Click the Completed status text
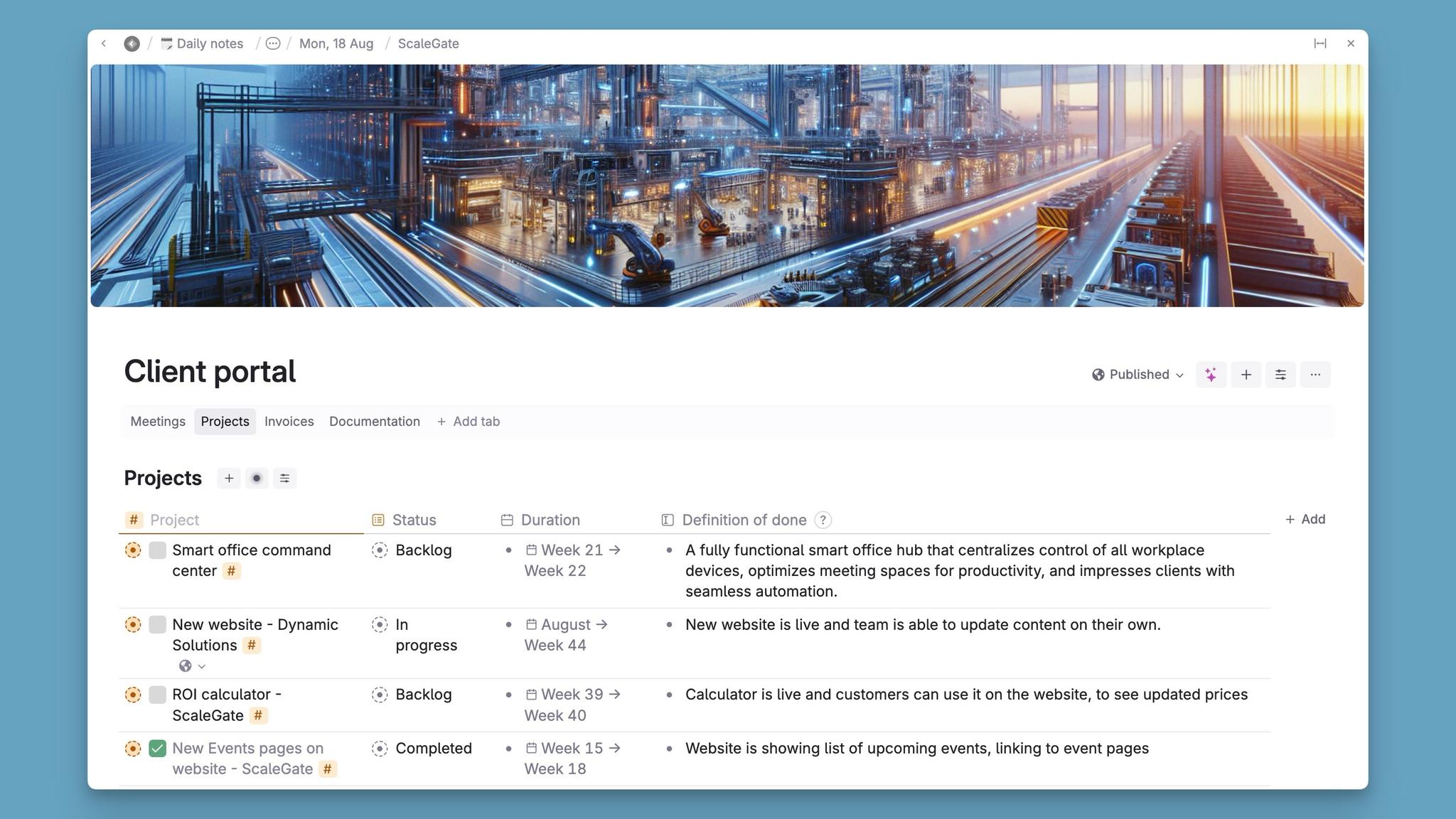This screenshot has height=819, width=1456. coord(434,748)
